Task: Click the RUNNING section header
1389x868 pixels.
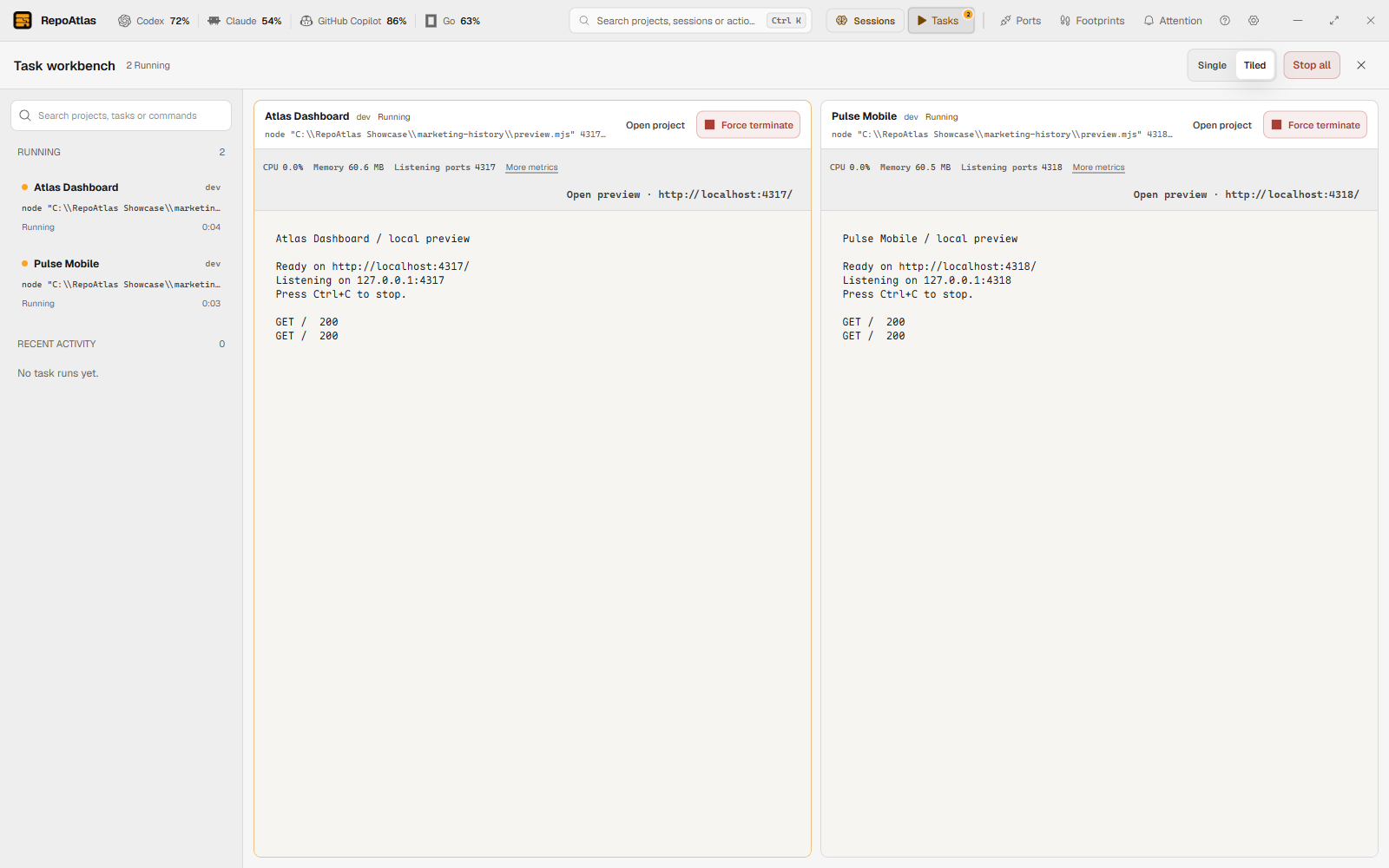Action: pyautogui.click(x=121, y=152)
